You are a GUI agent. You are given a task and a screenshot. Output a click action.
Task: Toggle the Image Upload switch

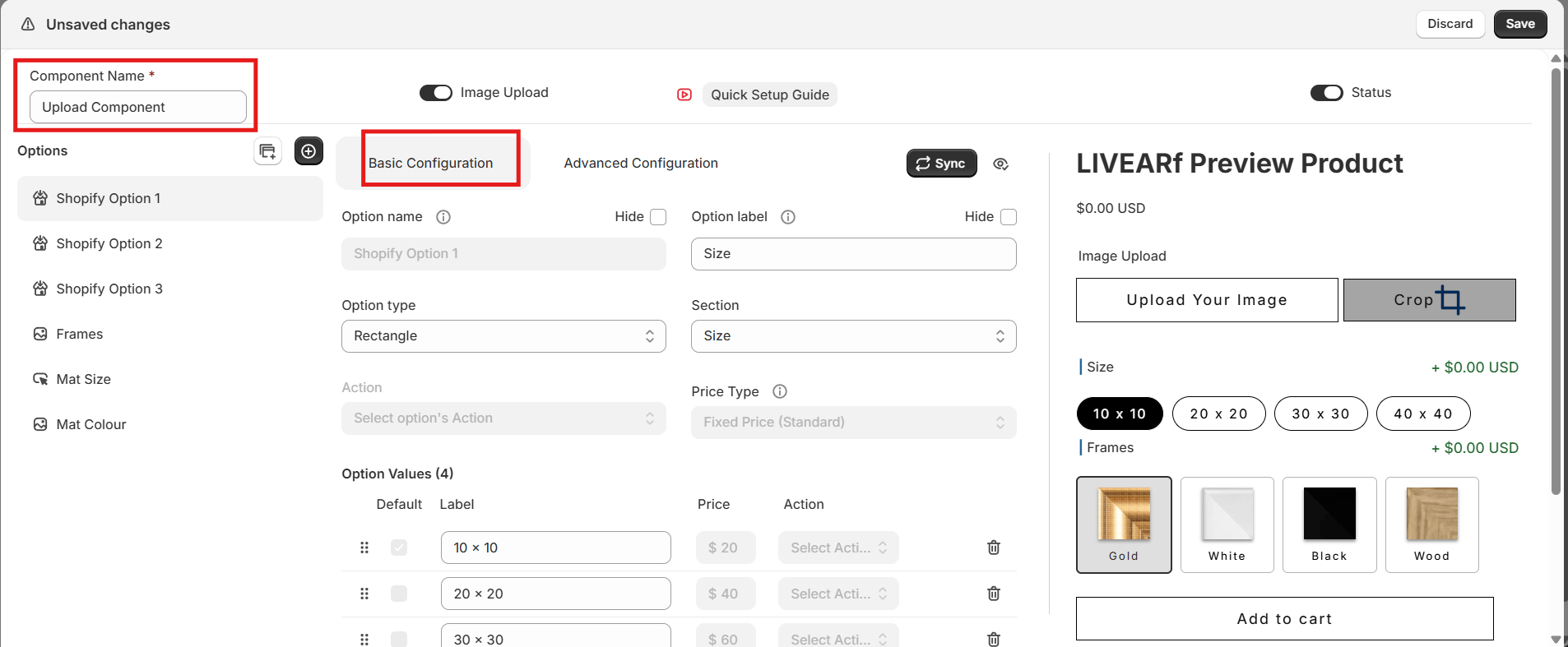point(436,93)
